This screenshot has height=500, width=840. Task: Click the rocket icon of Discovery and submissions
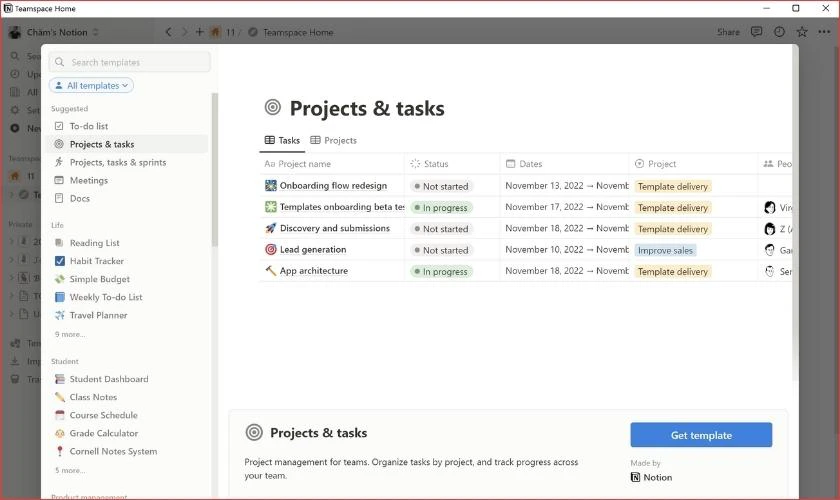click(x=271, y=228)
